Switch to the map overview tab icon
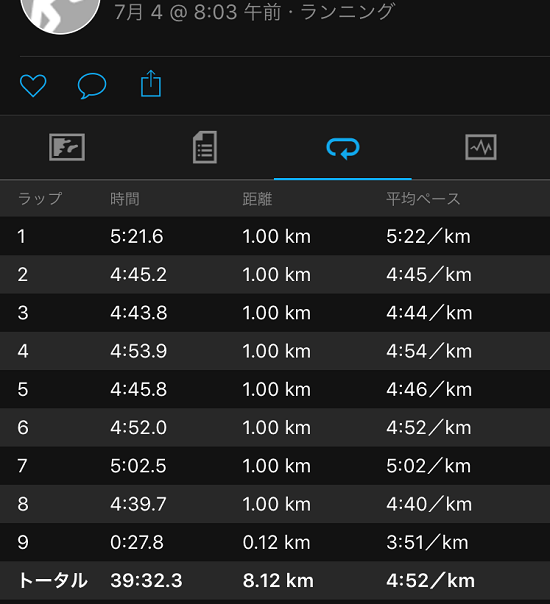The image size is (550, 604). (x=67, y=147)
